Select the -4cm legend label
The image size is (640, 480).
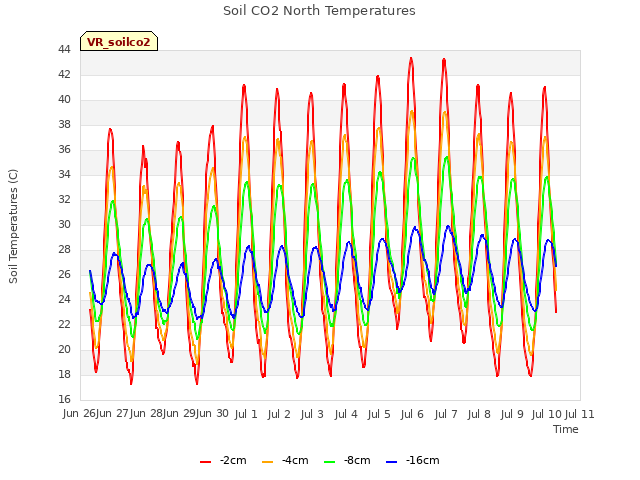click(295, 460)
